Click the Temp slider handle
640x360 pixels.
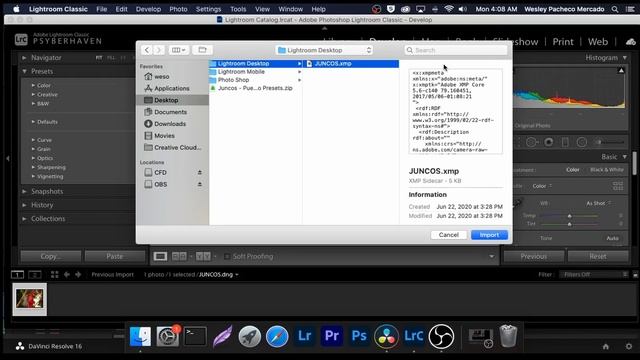[569, 216]
